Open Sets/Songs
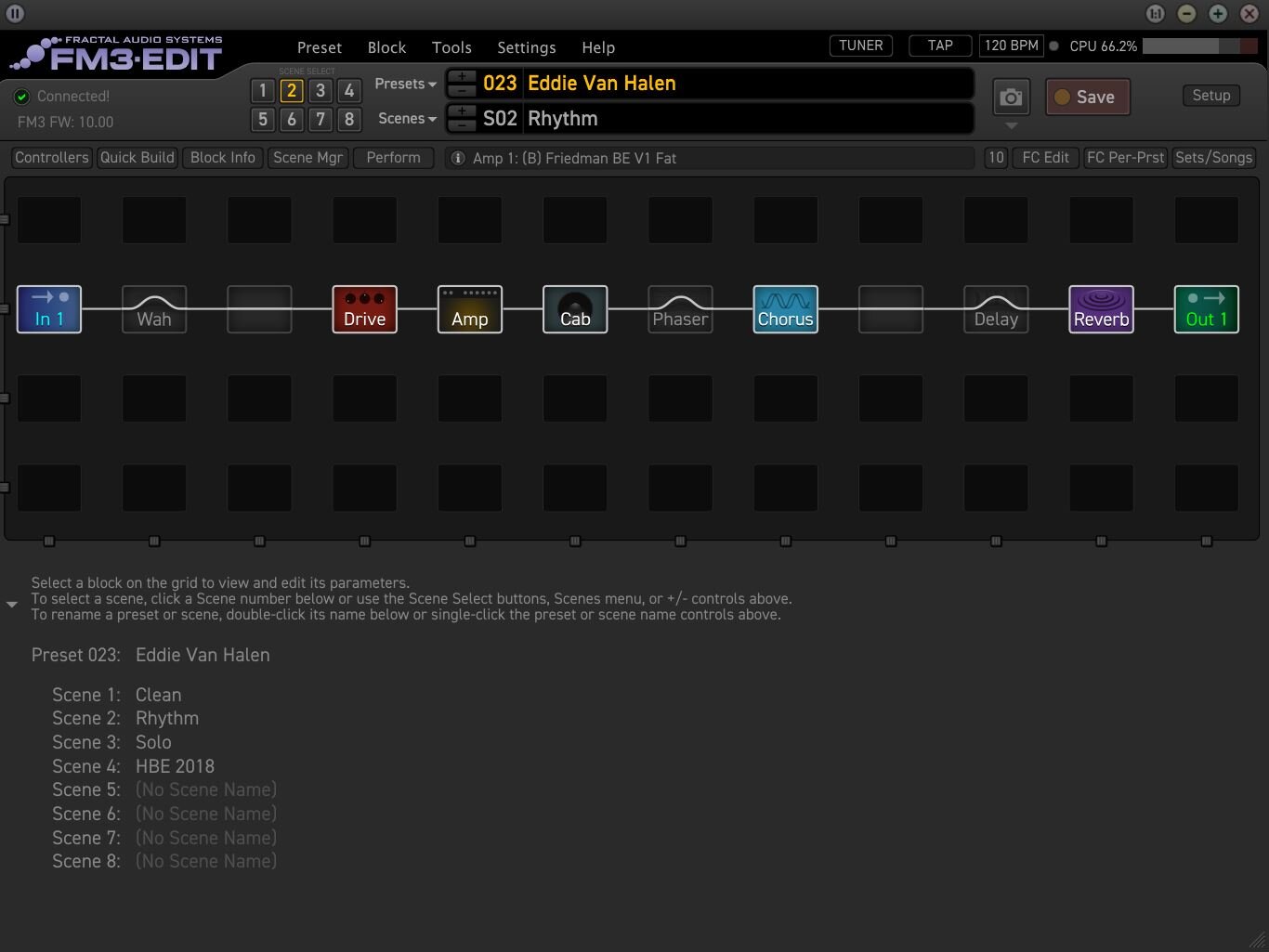 point(1213,158)
